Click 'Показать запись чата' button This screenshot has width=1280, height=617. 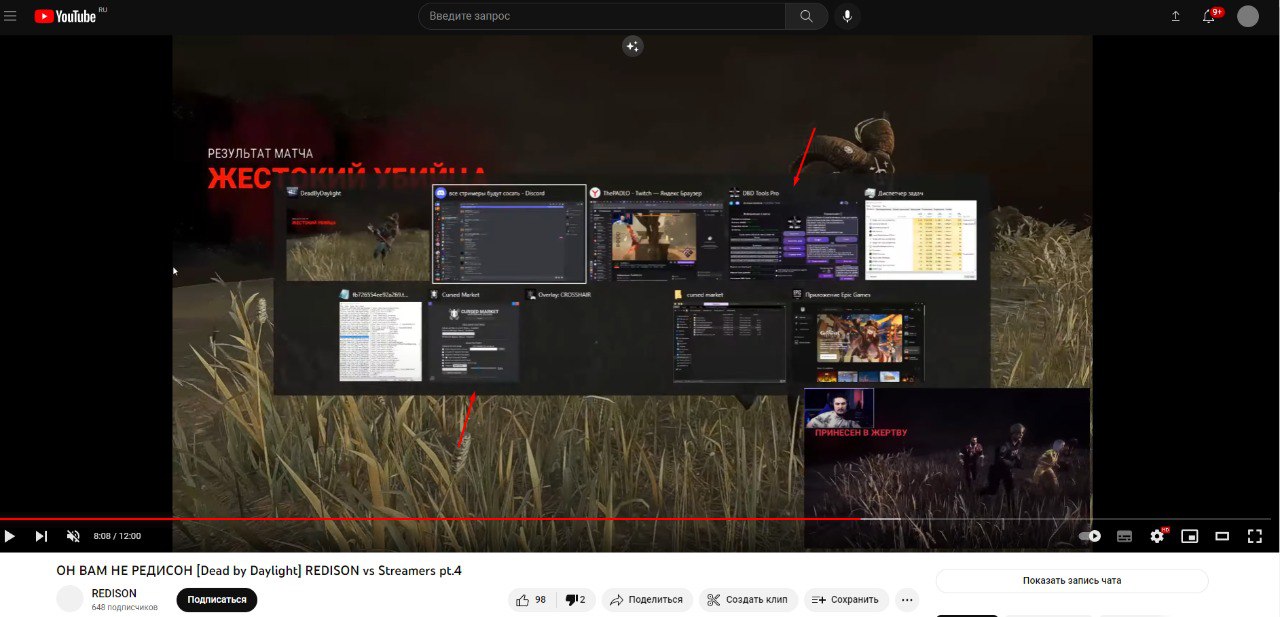[1072, 580]
